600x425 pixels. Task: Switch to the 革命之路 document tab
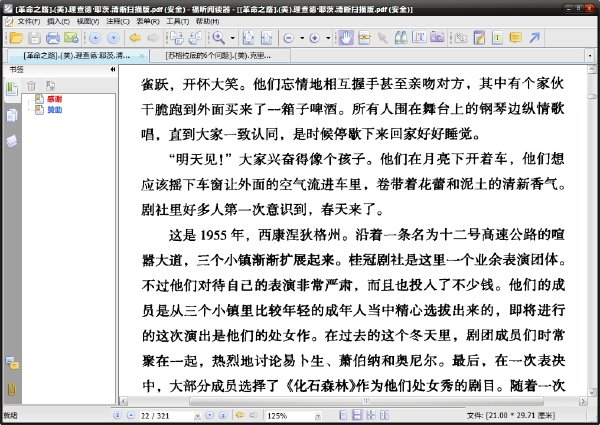[x=77, y=56]
